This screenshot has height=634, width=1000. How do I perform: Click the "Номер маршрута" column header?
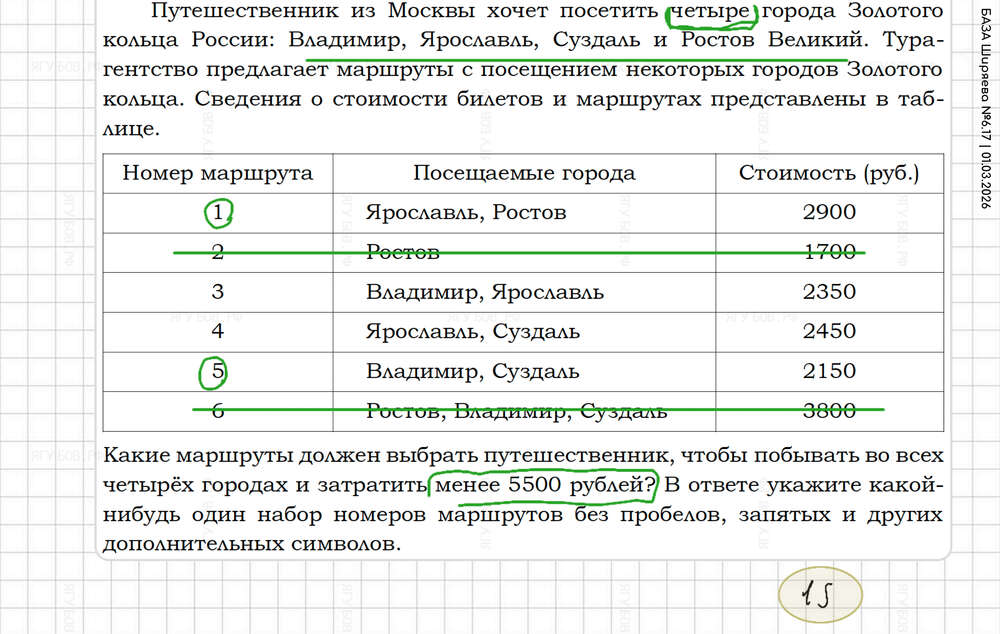[x=217, y=173]
